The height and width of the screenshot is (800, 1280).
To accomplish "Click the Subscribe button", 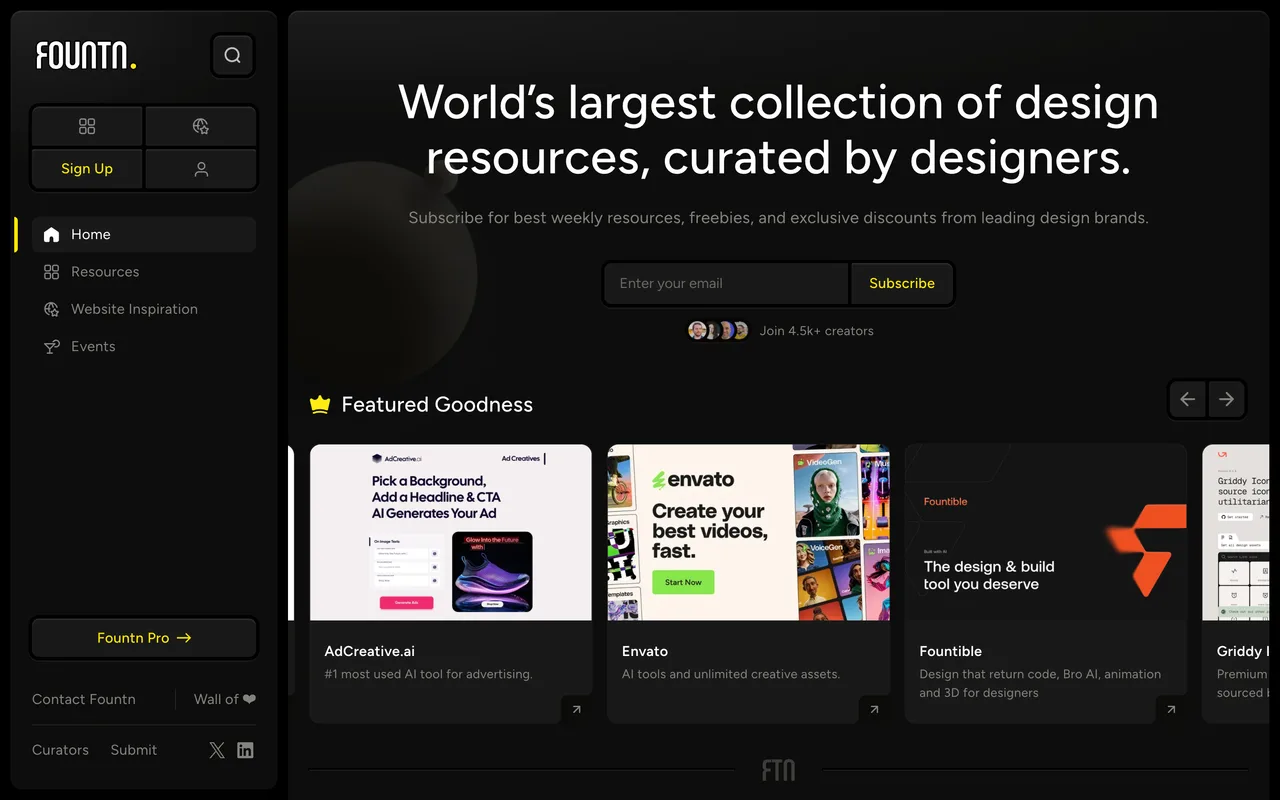I will pos(902,283).
